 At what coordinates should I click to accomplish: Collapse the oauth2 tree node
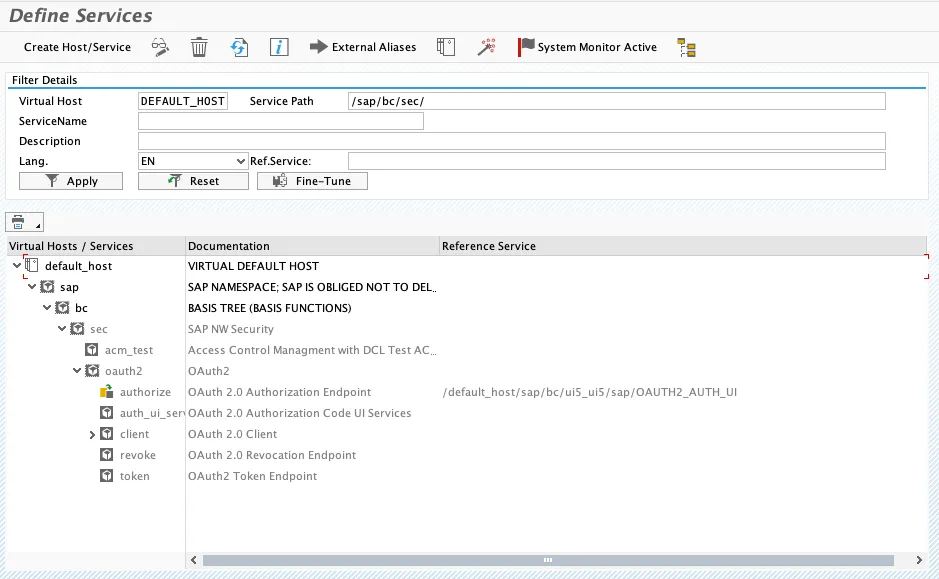[x=77, y=371]
